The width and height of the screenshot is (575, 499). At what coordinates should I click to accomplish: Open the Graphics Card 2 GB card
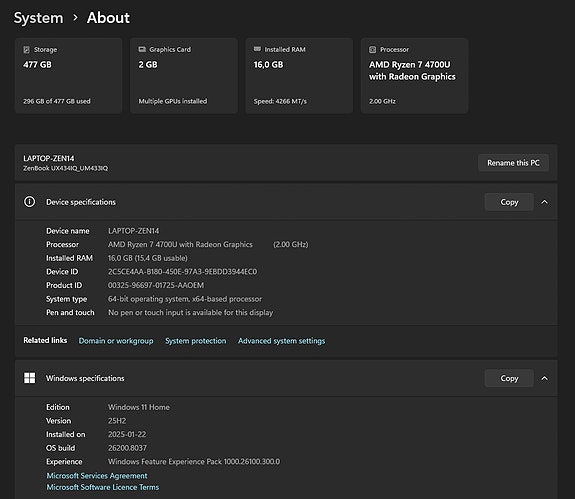pyautogui.click(x=184, y=76)
